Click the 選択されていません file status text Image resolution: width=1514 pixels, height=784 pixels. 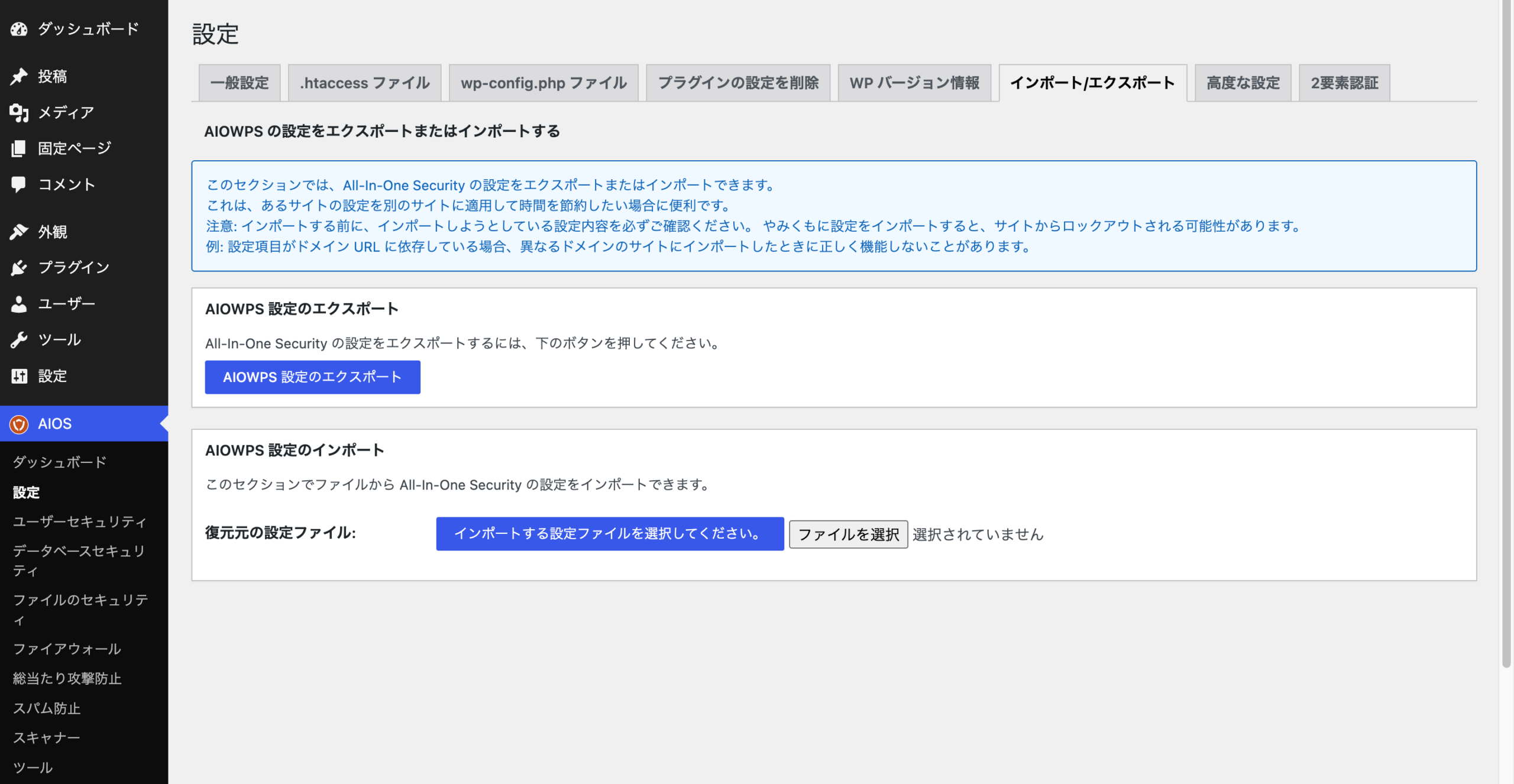[978, 534]
